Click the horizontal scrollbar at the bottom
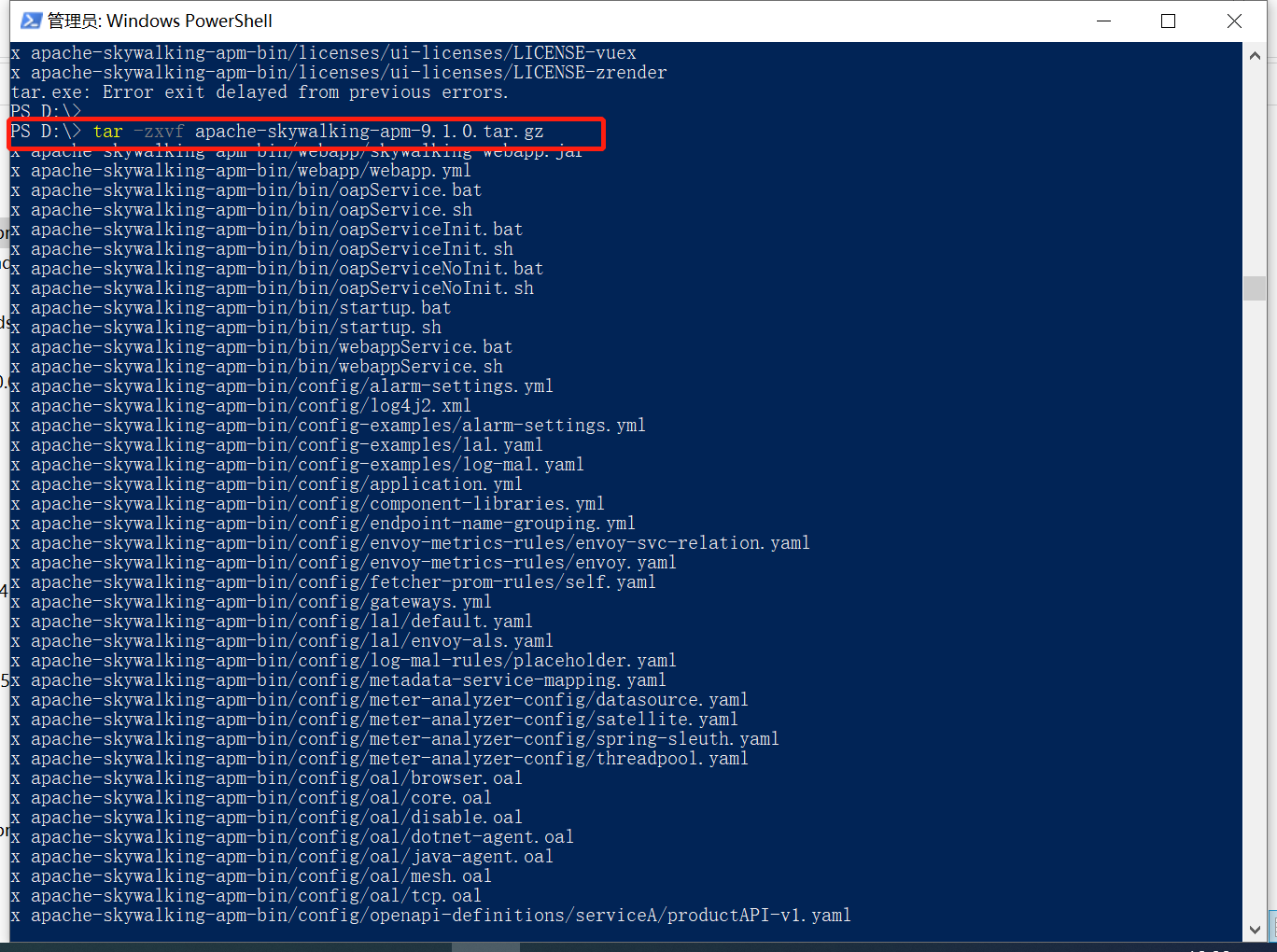The image size is (1277, 952). 485,945
